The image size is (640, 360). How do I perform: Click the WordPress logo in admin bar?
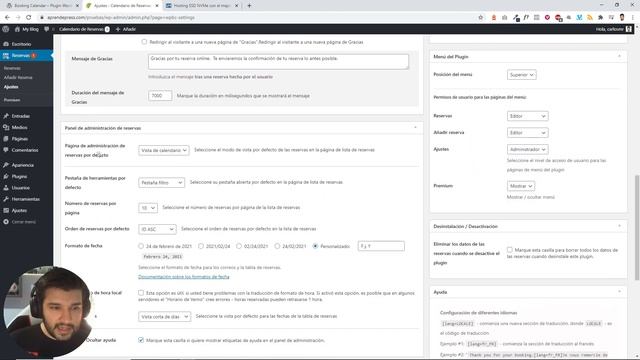coord(6,29)
